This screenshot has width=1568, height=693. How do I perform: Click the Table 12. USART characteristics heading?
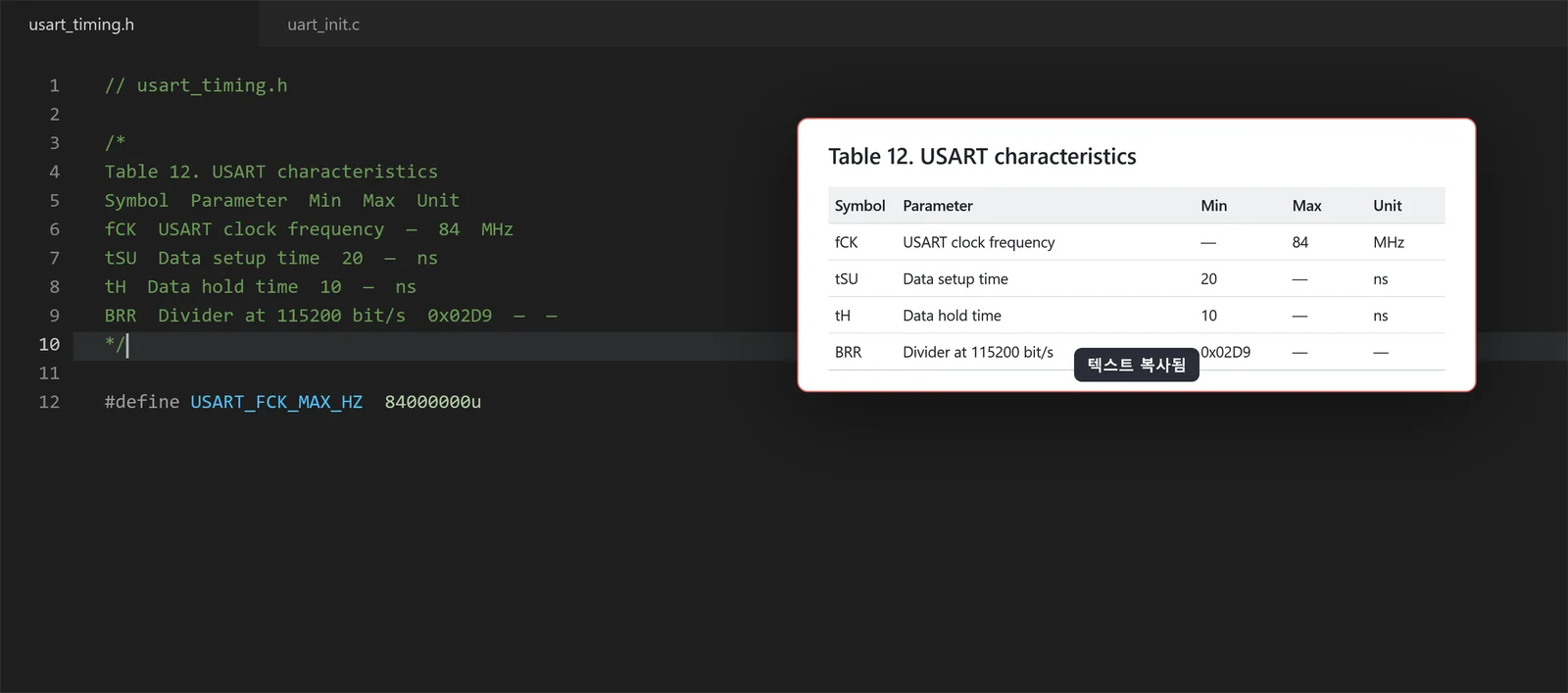[982, 157]
